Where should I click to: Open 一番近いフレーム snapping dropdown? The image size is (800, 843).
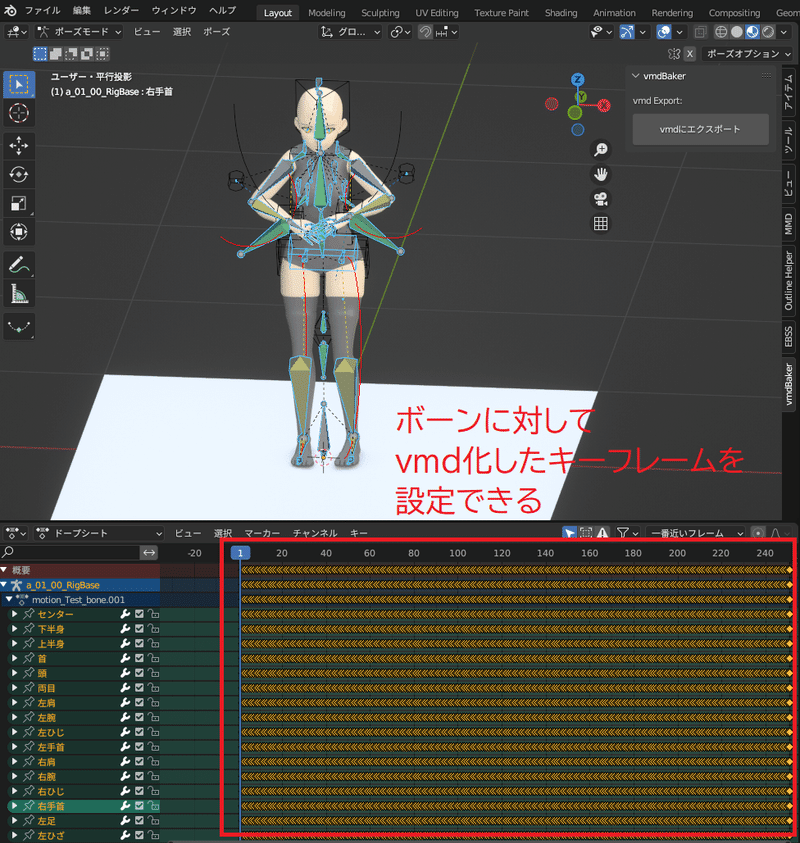click(x=696, y=533)
